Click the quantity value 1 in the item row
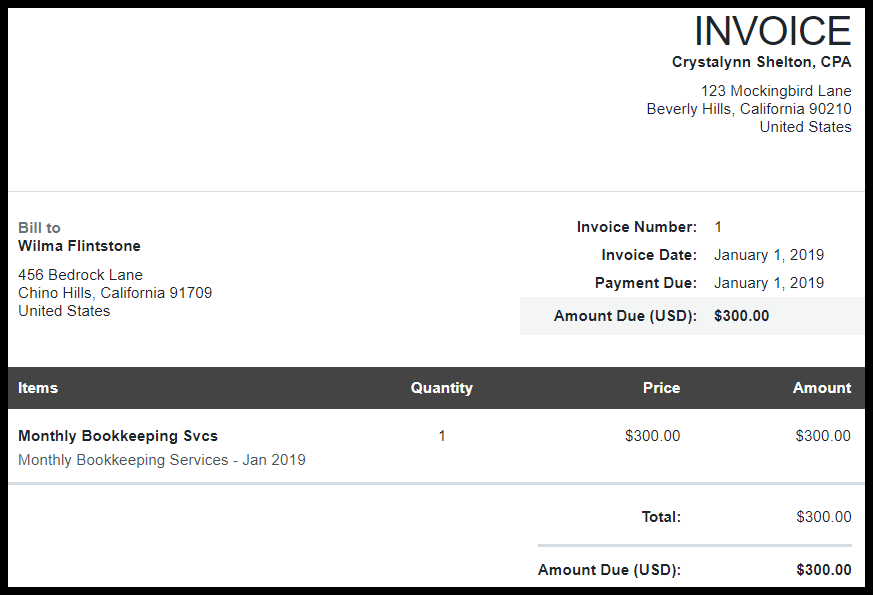The image size is (873, 595). tap(442, 436)
